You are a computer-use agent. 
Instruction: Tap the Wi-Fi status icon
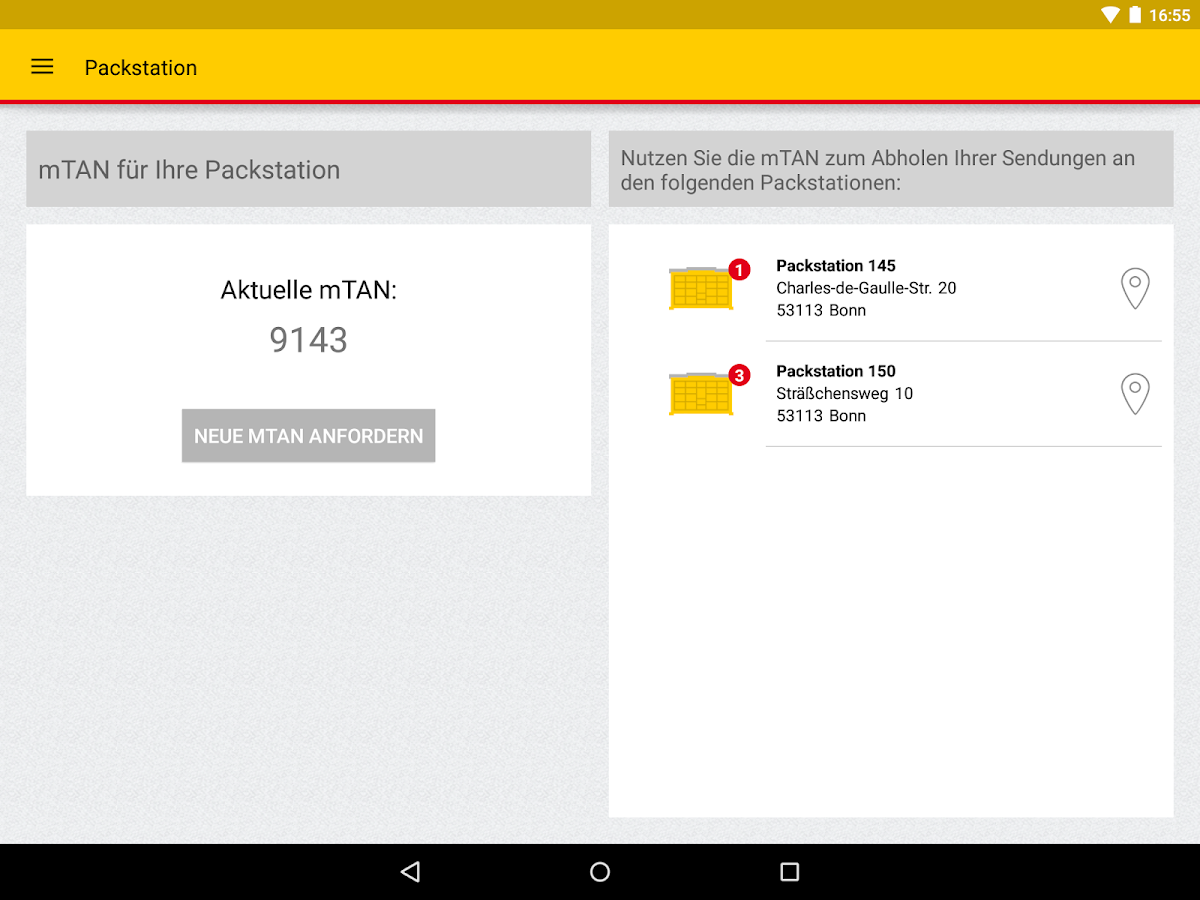(x=1110, y=15)
